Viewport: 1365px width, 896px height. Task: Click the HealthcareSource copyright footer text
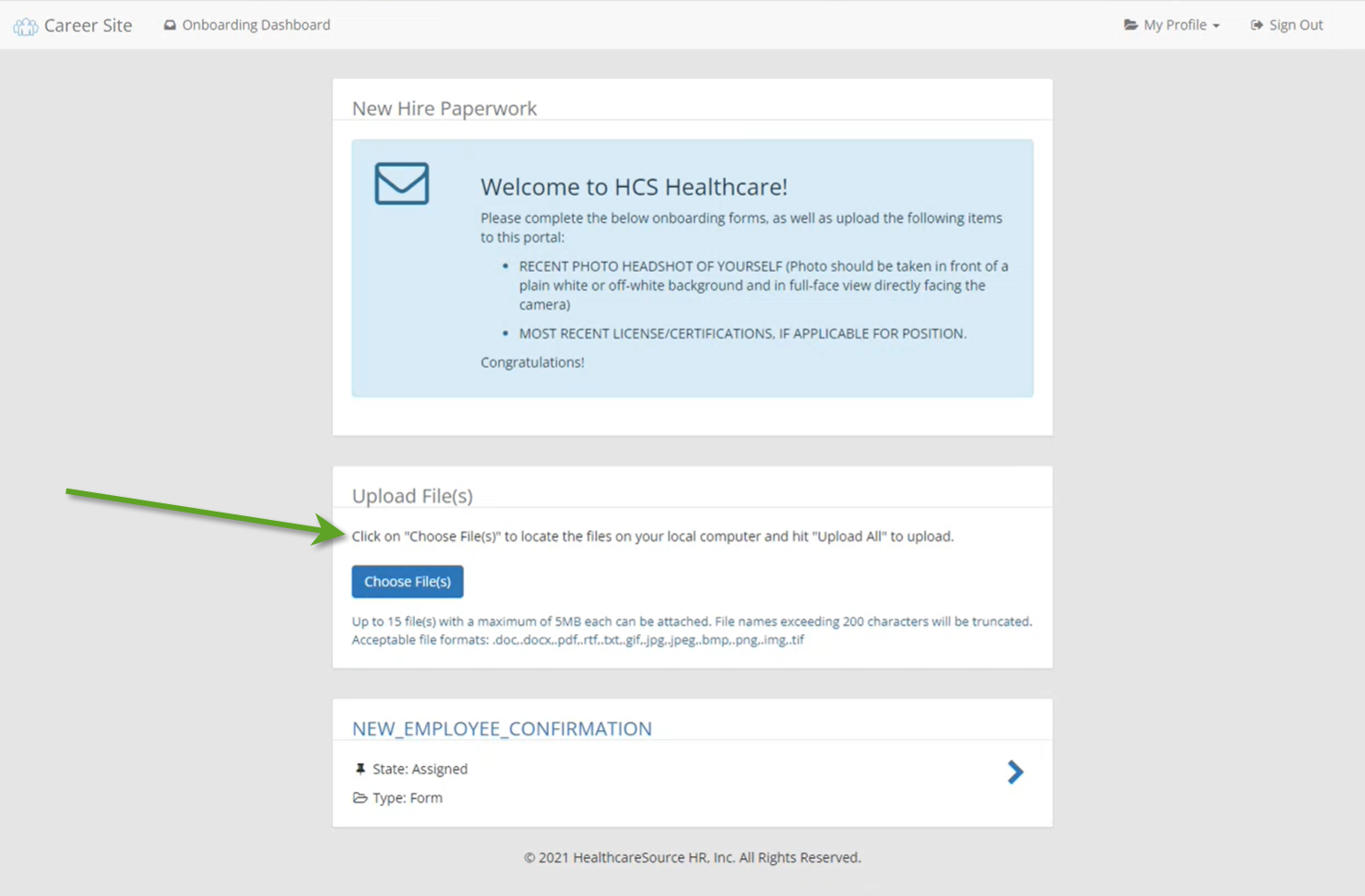coord(692,857)
